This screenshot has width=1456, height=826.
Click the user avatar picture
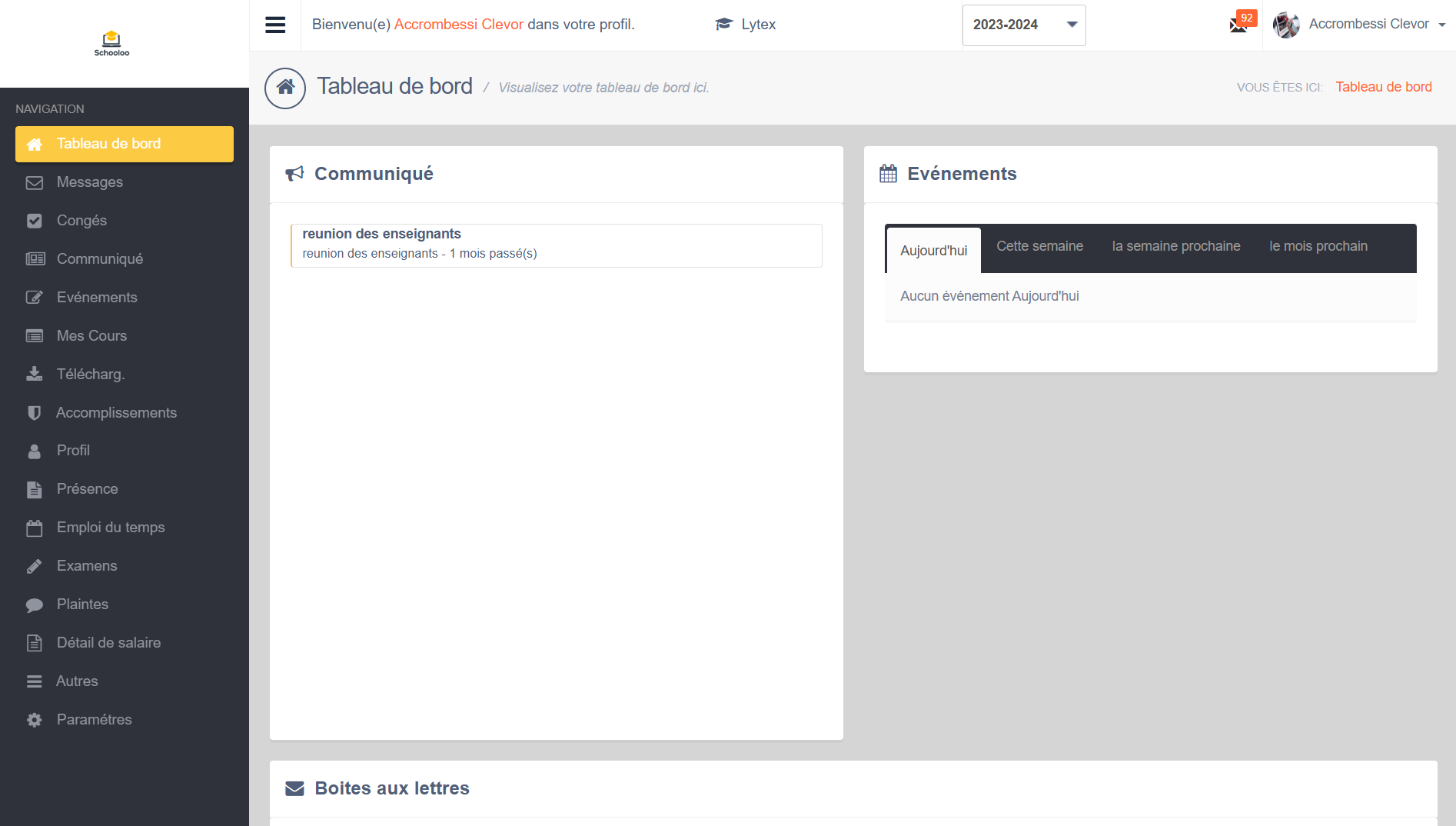(x=1286, y=25)
